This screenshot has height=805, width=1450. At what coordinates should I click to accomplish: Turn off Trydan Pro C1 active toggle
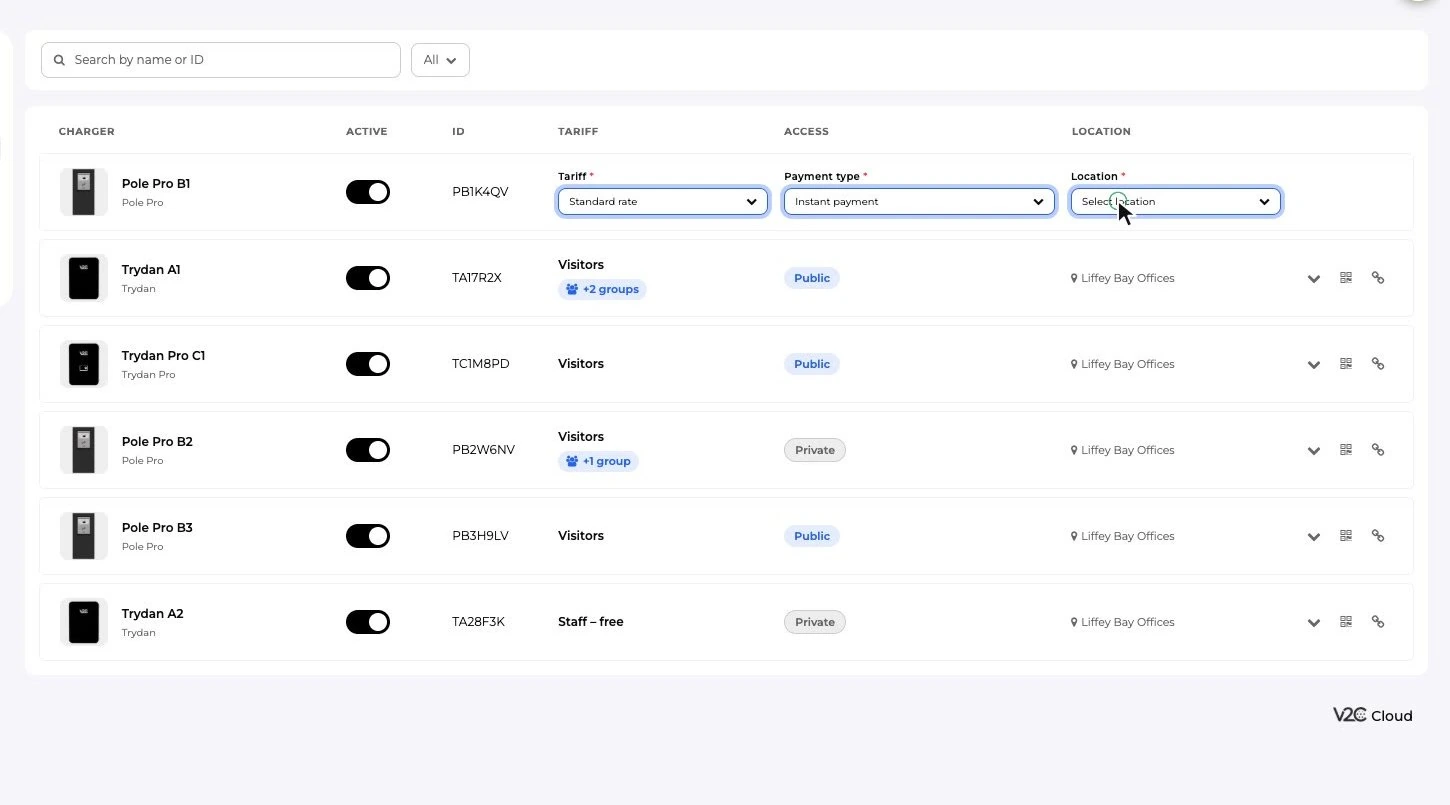368,364
